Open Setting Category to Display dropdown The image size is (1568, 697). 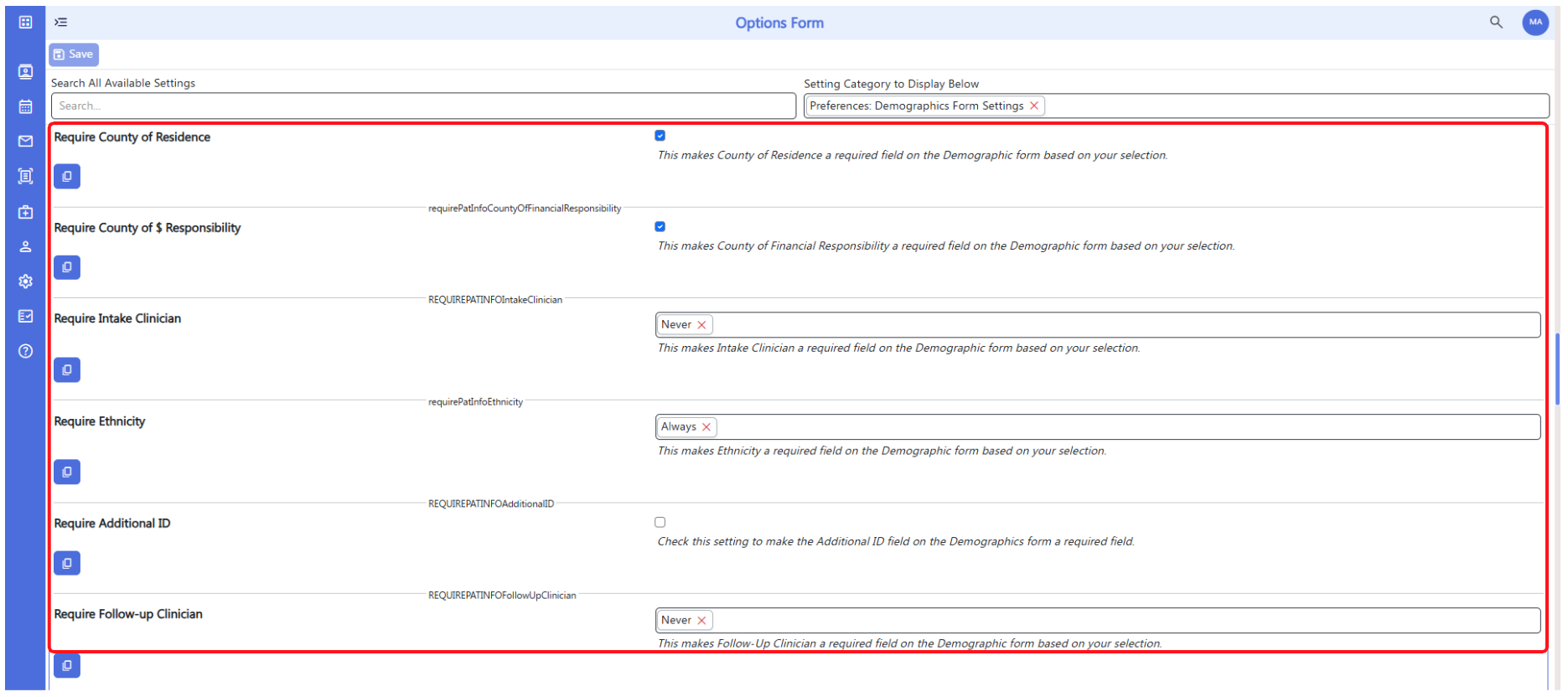(1177, 106)
